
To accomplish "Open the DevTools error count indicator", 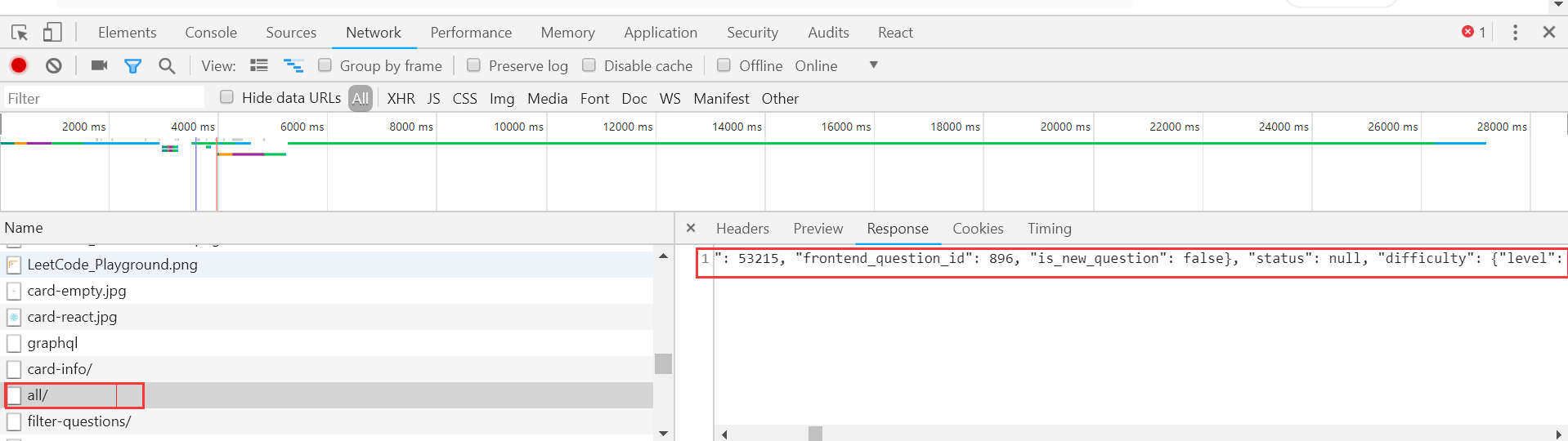I will [1474, 32].
